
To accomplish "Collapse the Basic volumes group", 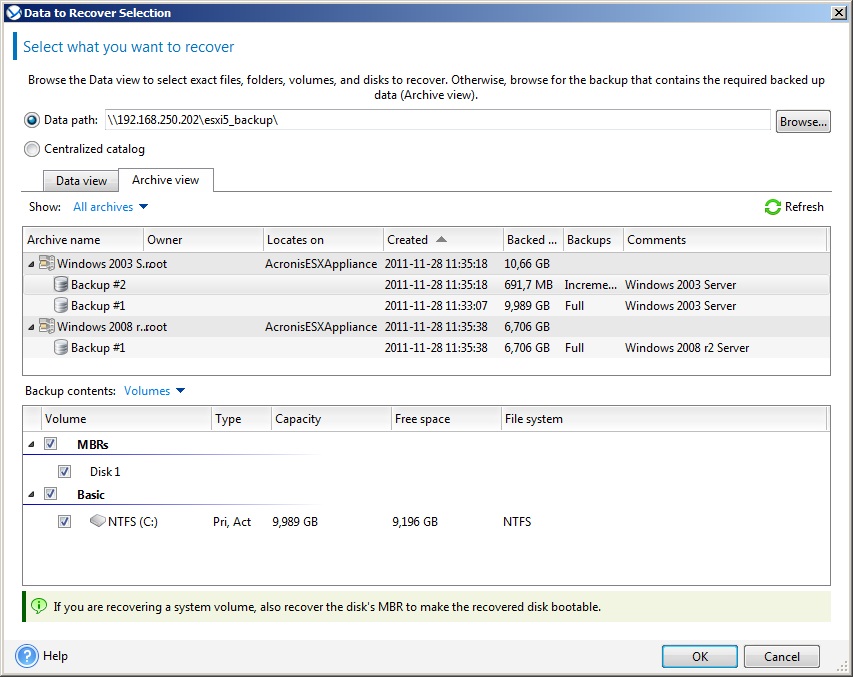I will coord(32,495).
